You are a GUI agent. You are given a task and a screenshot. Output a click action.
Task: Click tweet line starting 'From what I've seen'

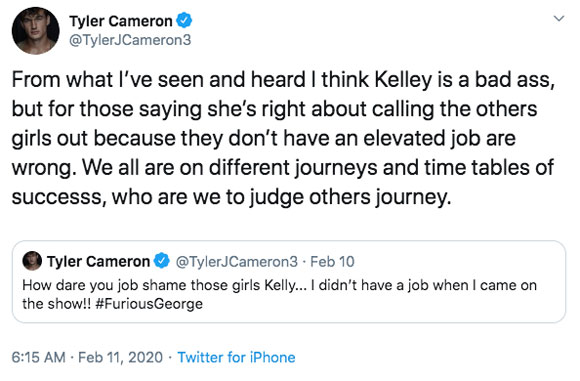coord(283,80)
